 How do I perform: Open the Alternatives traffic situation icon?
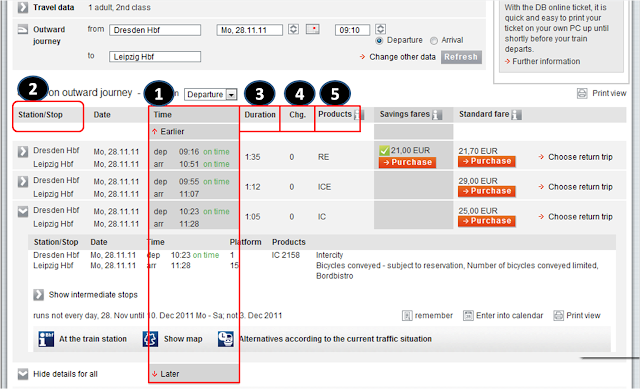pos(226,339)
